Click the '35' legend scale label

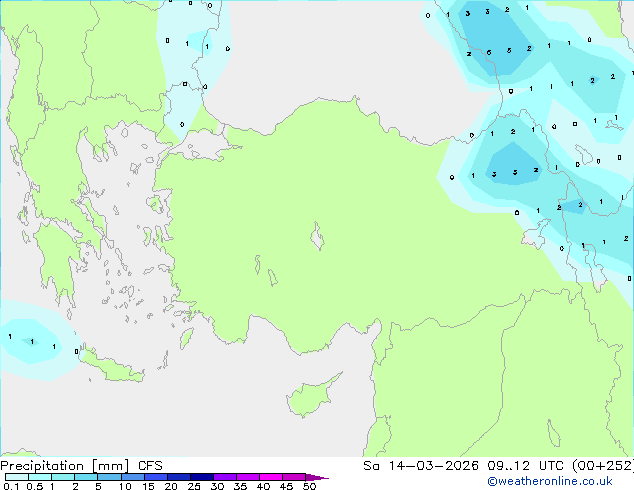[x=240, y=486]
